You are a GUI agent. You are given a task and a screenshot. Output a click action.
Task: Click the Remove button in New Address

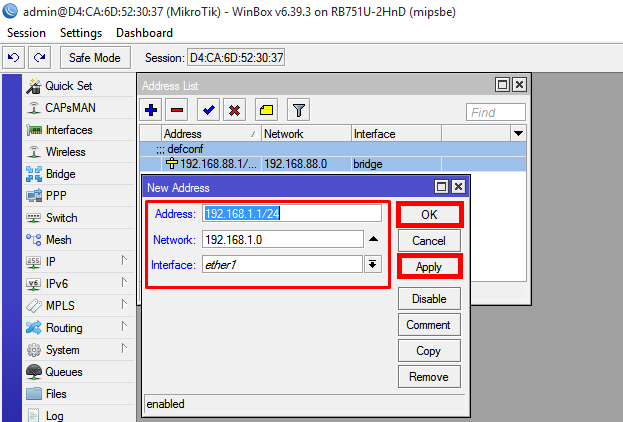(429, 377)
